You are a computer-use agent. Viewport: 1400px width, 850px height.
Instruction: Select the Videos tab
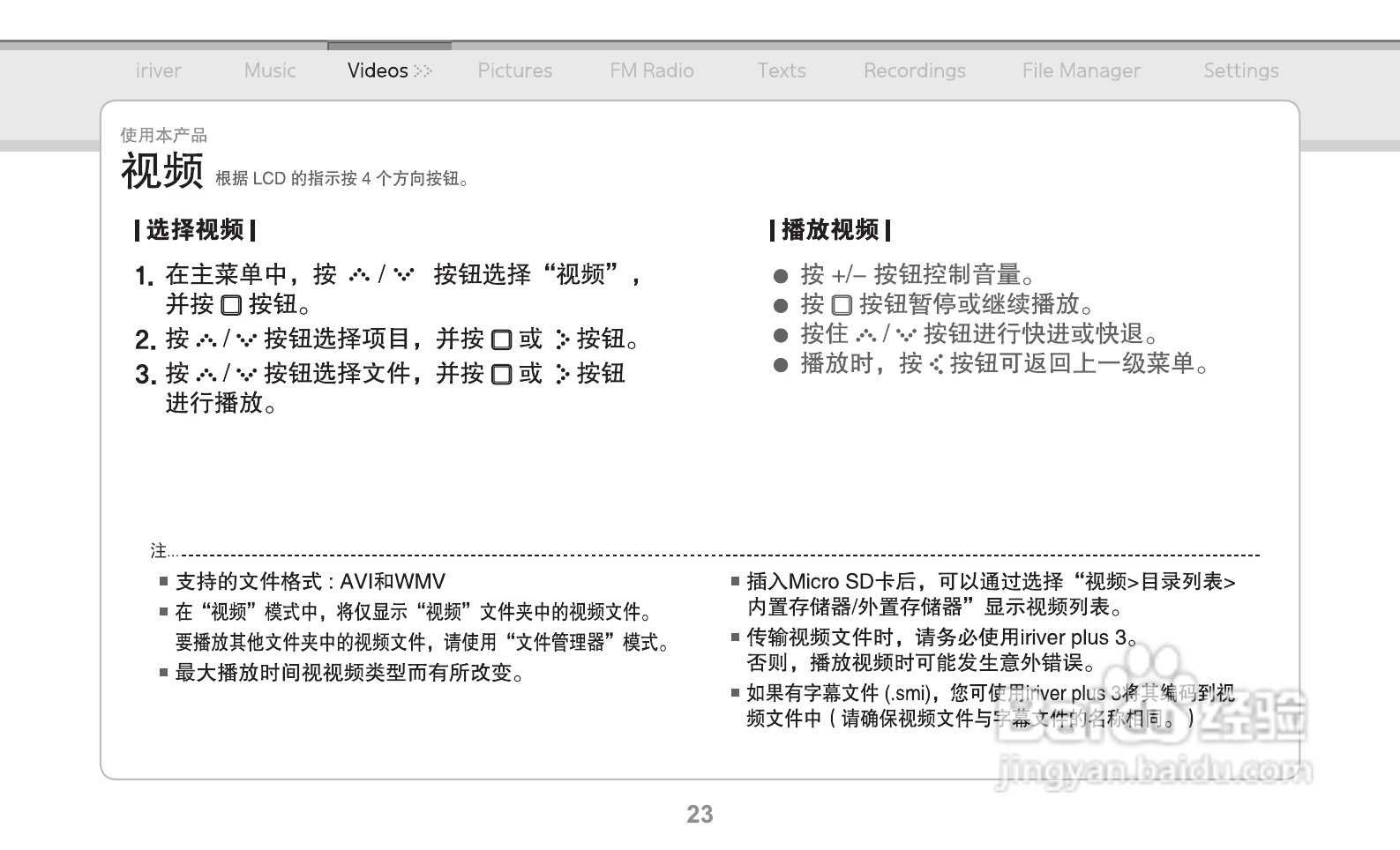click(x=378, y=71)
